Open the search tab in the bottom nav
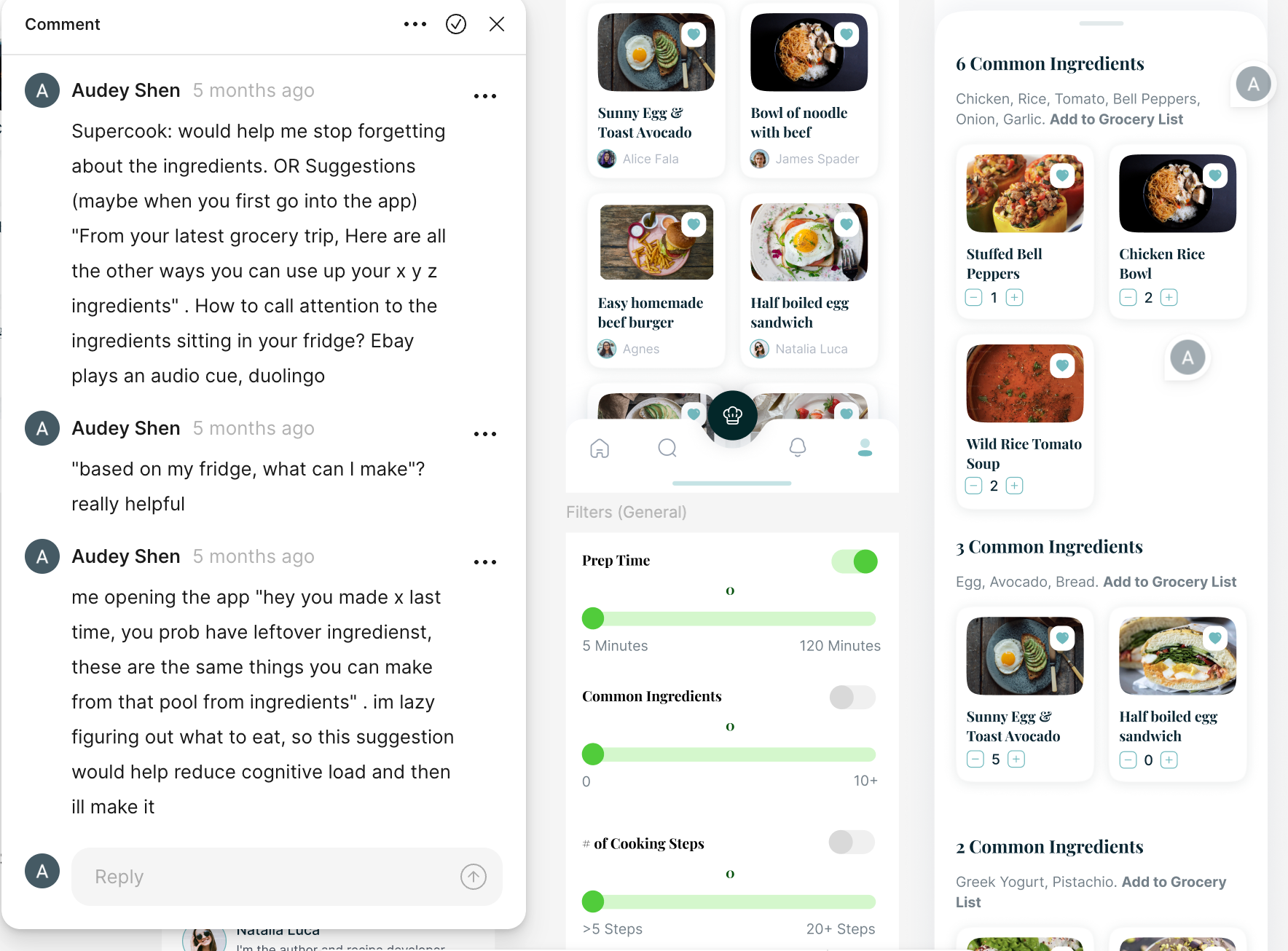1288x951 pixels. point(667,448)
